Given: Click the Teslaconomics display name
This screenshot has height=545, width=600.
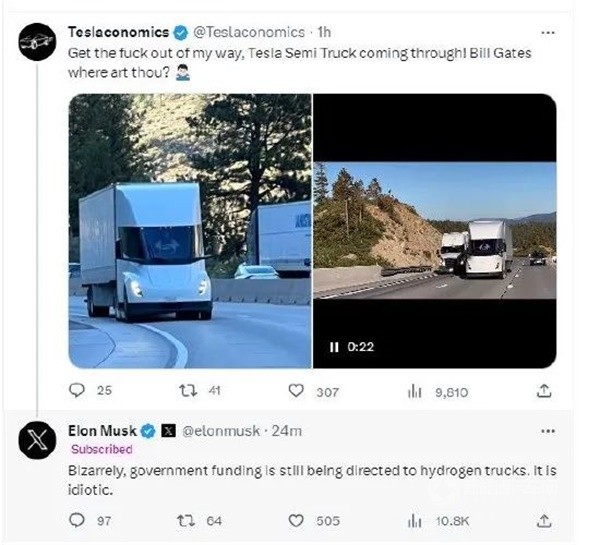Looking at the screenshot, I should pyautogui.click(x=111, y=32).
